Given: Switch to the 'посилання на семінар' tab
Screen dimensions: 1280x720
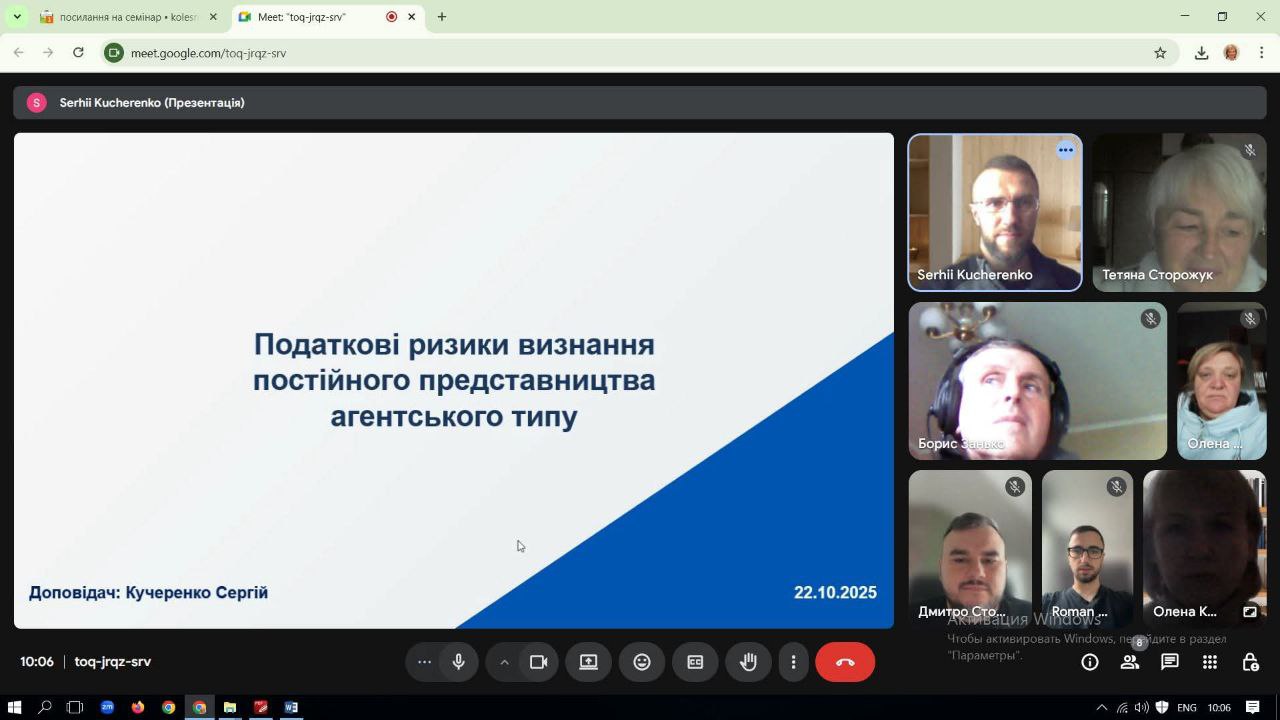Looking at the screenshot, I should click(x=127, y=17).
